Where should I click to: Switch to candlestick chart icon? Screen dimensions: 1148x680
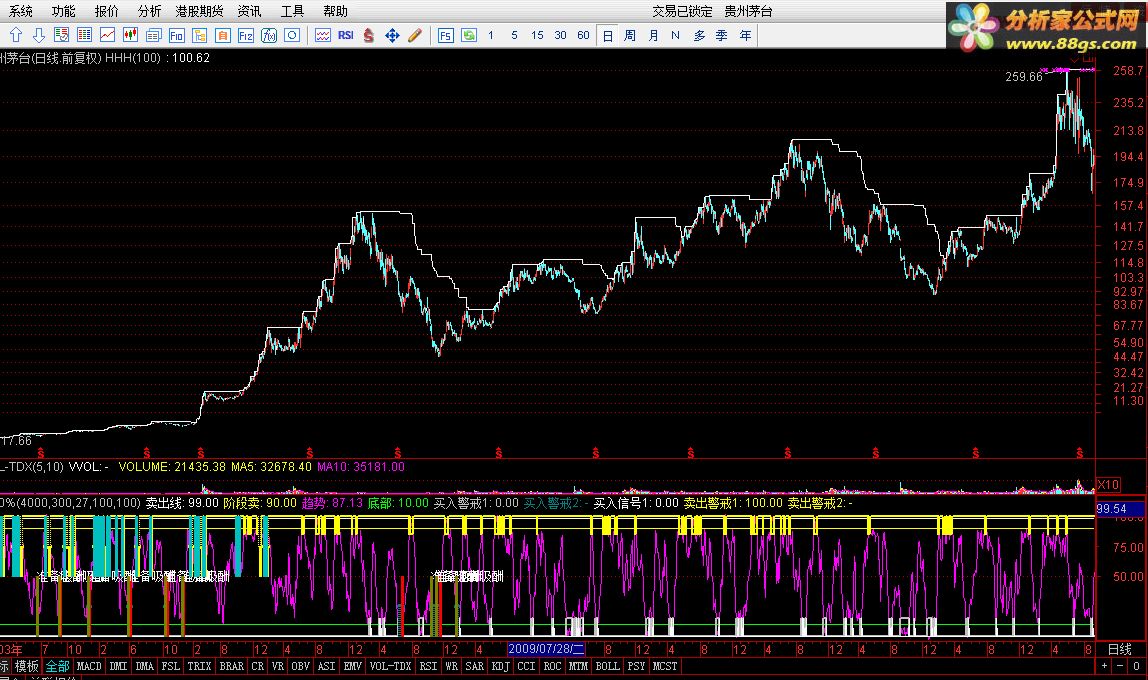(130, 35)
